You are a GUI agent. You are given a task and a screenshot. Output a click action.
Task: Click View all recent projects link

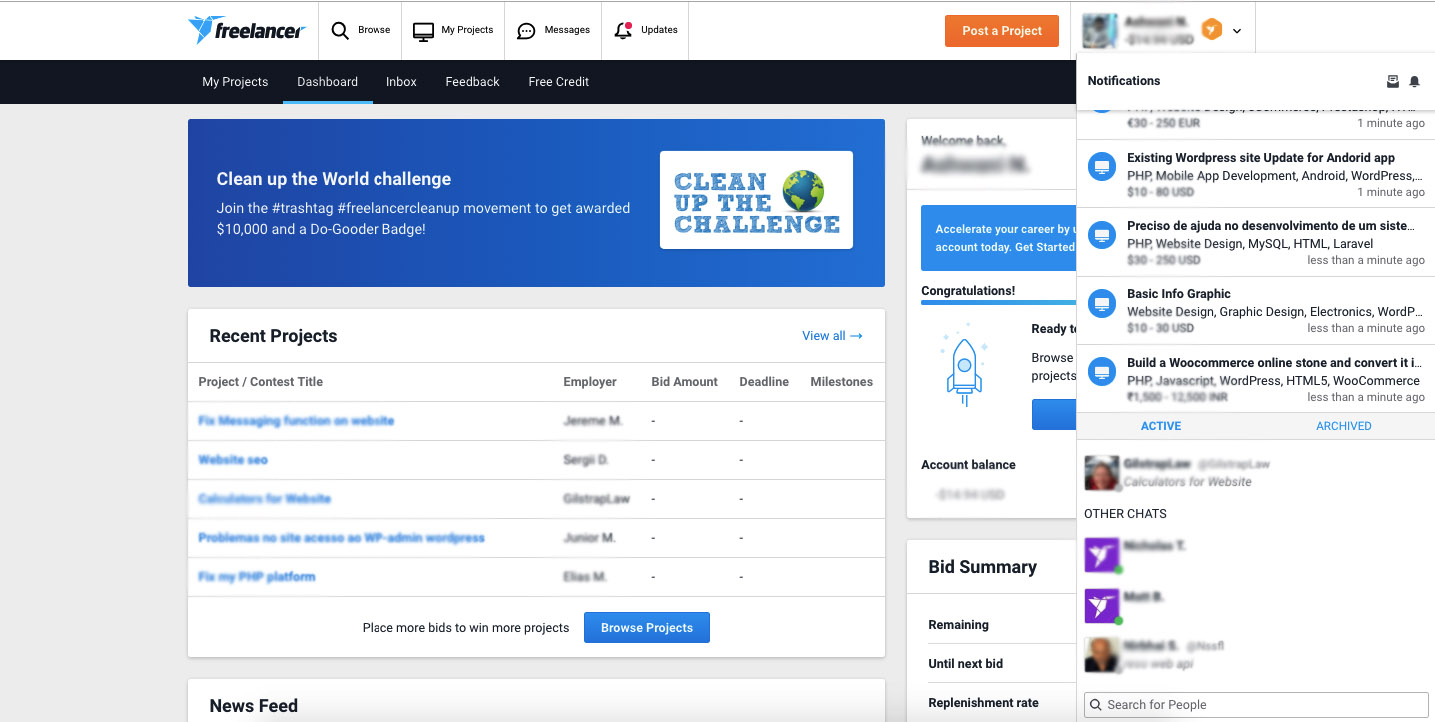tap(832, 336)
